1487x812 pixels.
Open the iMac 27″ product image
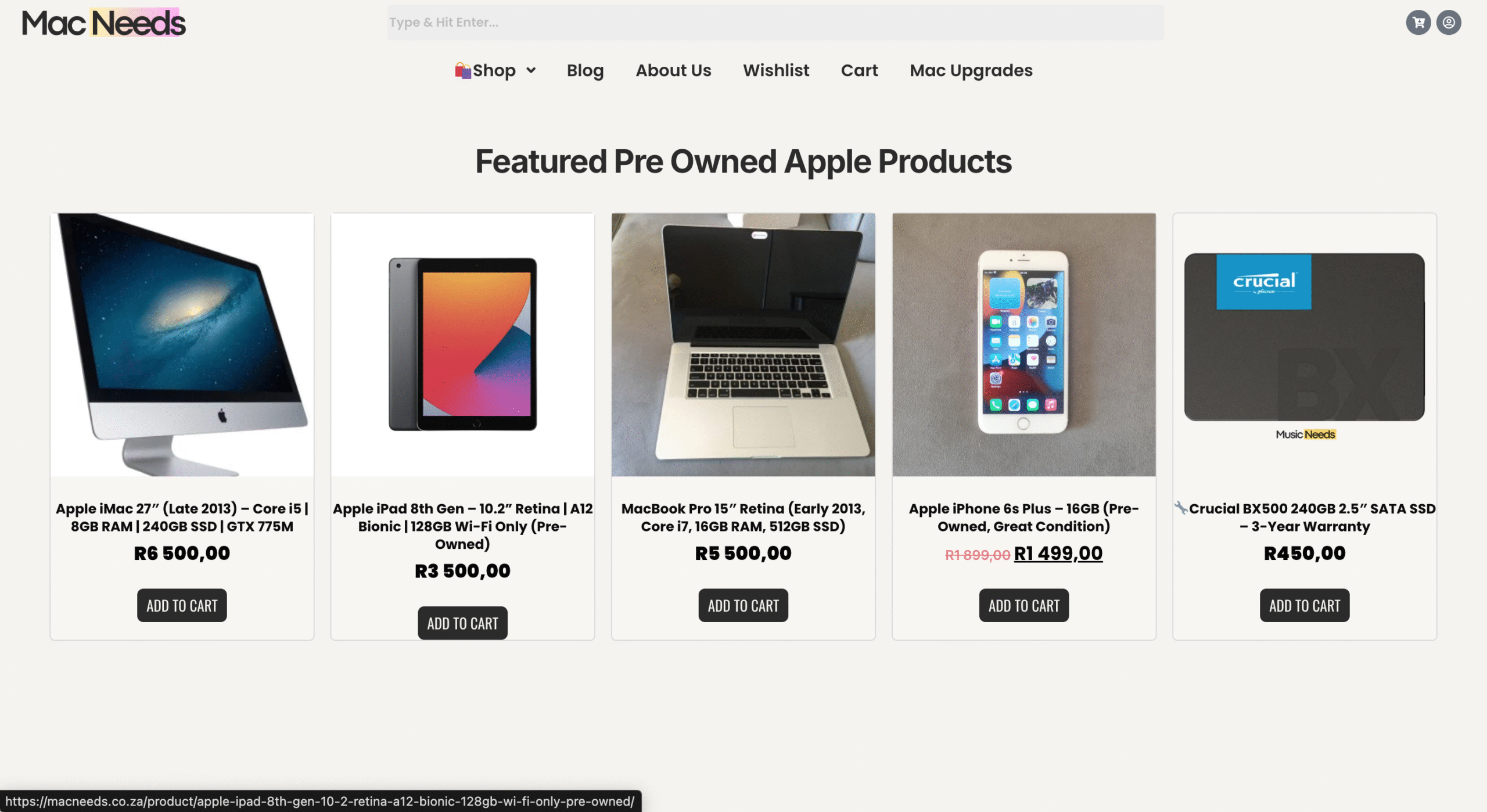tap(182, 344)
